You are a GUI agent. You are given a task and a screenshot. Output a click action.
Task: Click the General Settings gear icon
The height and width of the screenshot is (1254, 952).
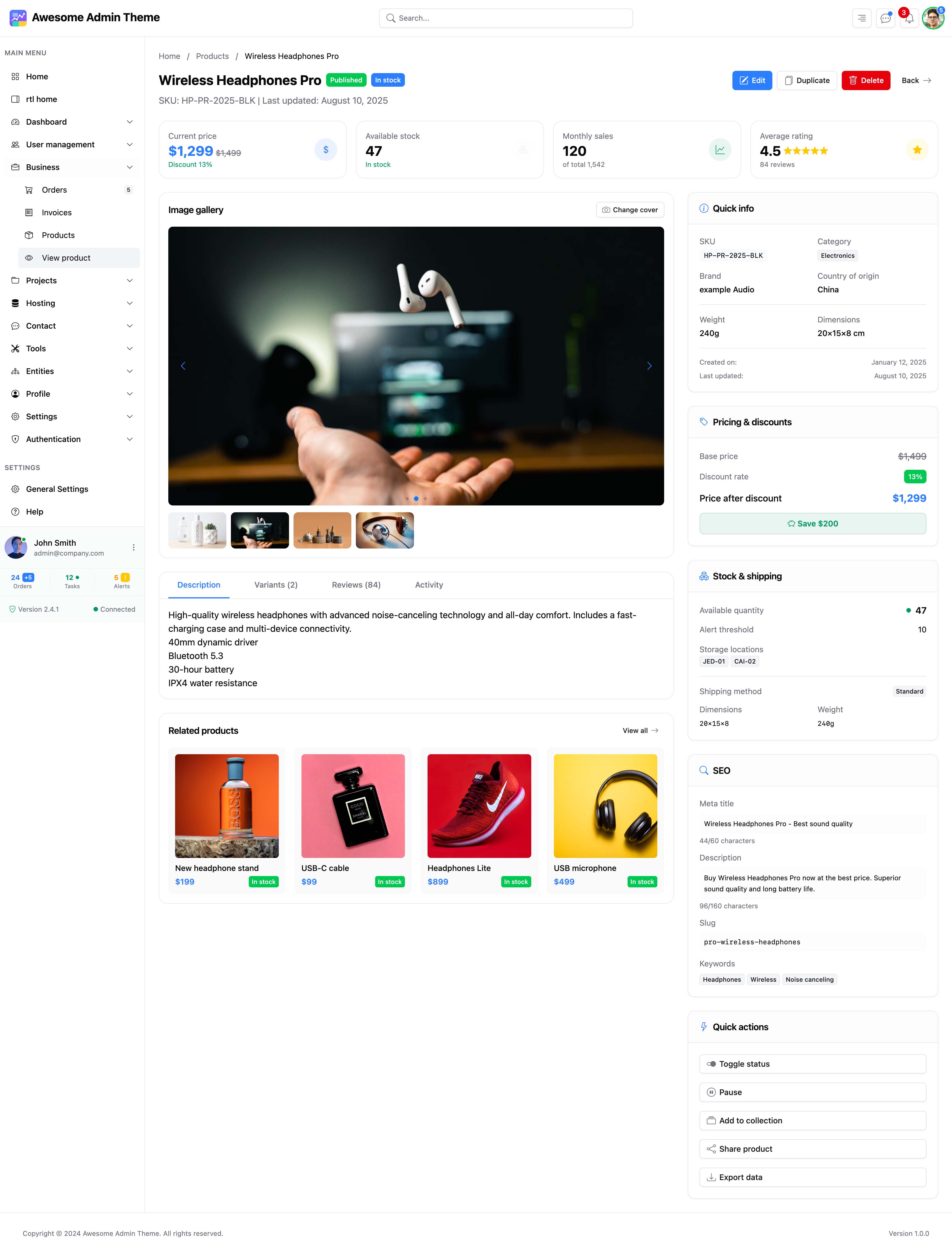[x=15, y=489]
